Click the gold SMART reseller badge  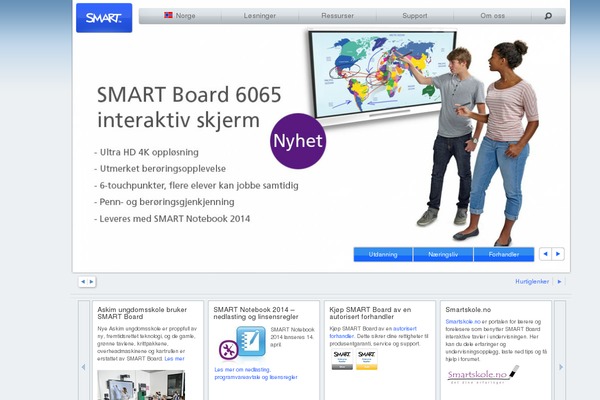click(367, 360)
